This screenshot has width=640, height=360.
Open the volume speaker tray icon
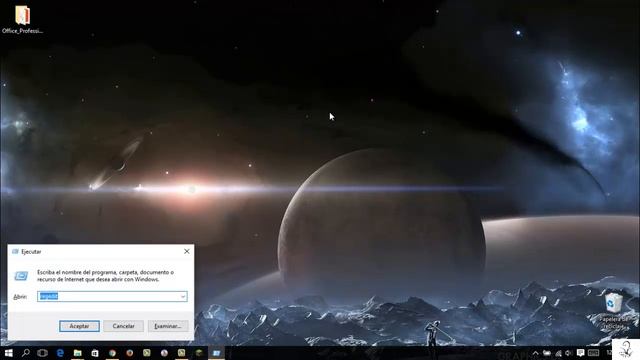coord(568,353)
